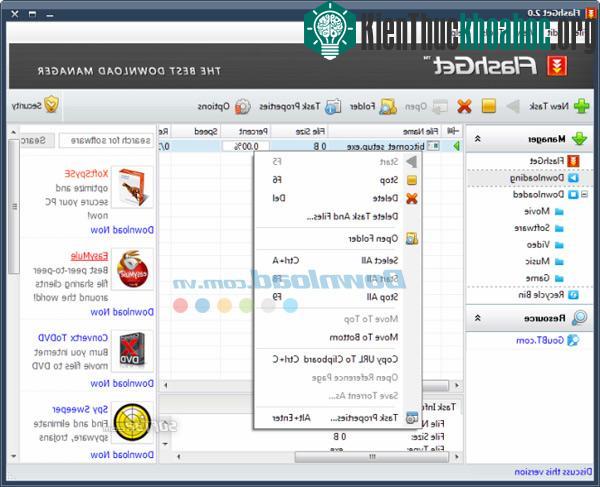The width and height of the screenshot is (600, 487).
Task: Sort by the Speed column header
Action: point(196,132)
